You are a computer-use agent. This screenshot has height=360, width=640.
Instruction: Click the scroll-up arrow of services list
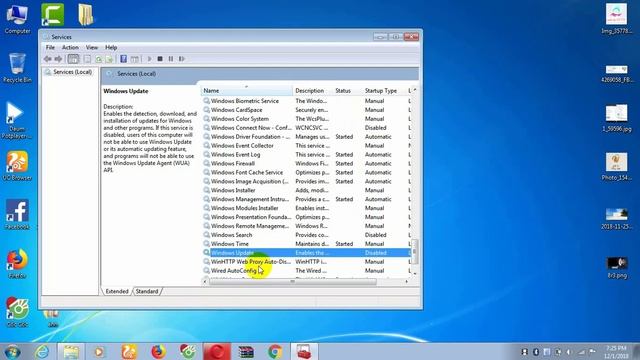pyautogui.click(x=415, y=90)
